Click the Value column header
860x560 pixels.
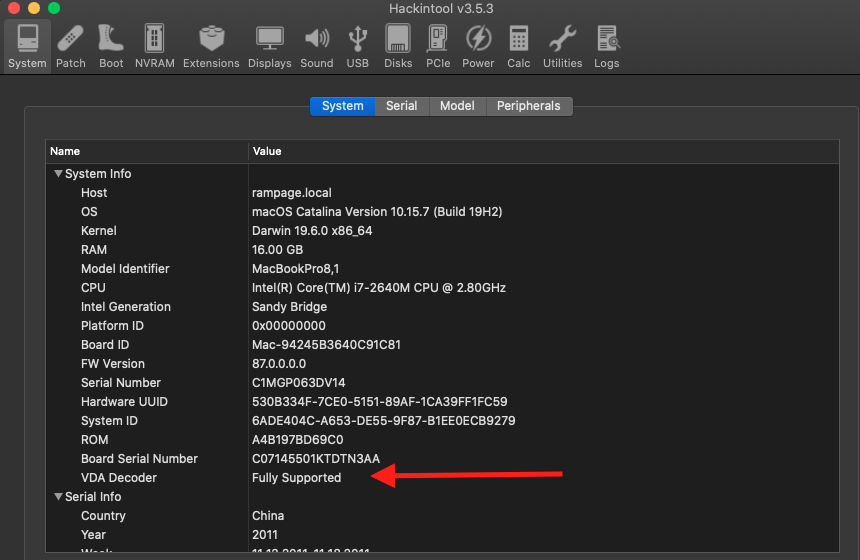tap(544, 151)
